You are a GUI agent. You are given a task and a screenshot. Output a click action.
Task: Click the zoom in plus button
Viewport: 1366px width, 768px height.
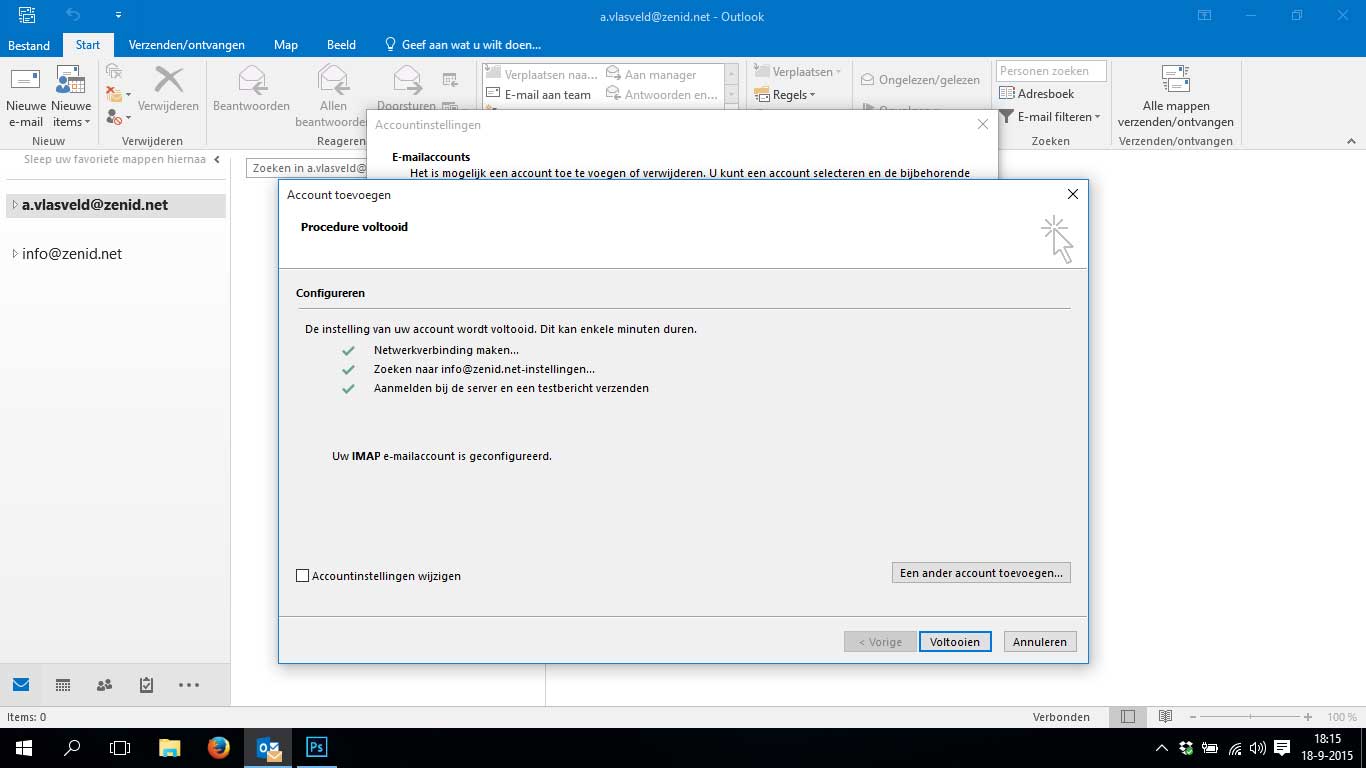click(1308, 717)
